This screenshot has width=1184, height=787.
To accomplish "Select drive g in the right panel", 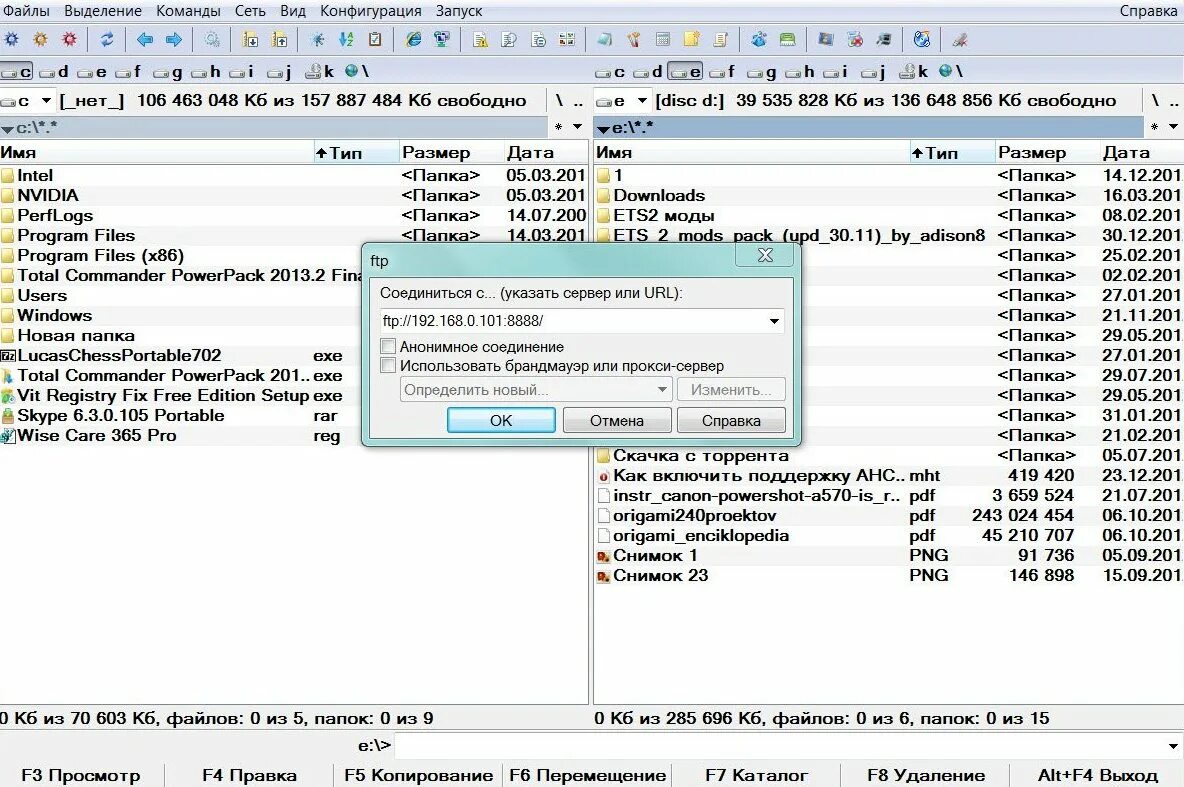I will (761, 72).
